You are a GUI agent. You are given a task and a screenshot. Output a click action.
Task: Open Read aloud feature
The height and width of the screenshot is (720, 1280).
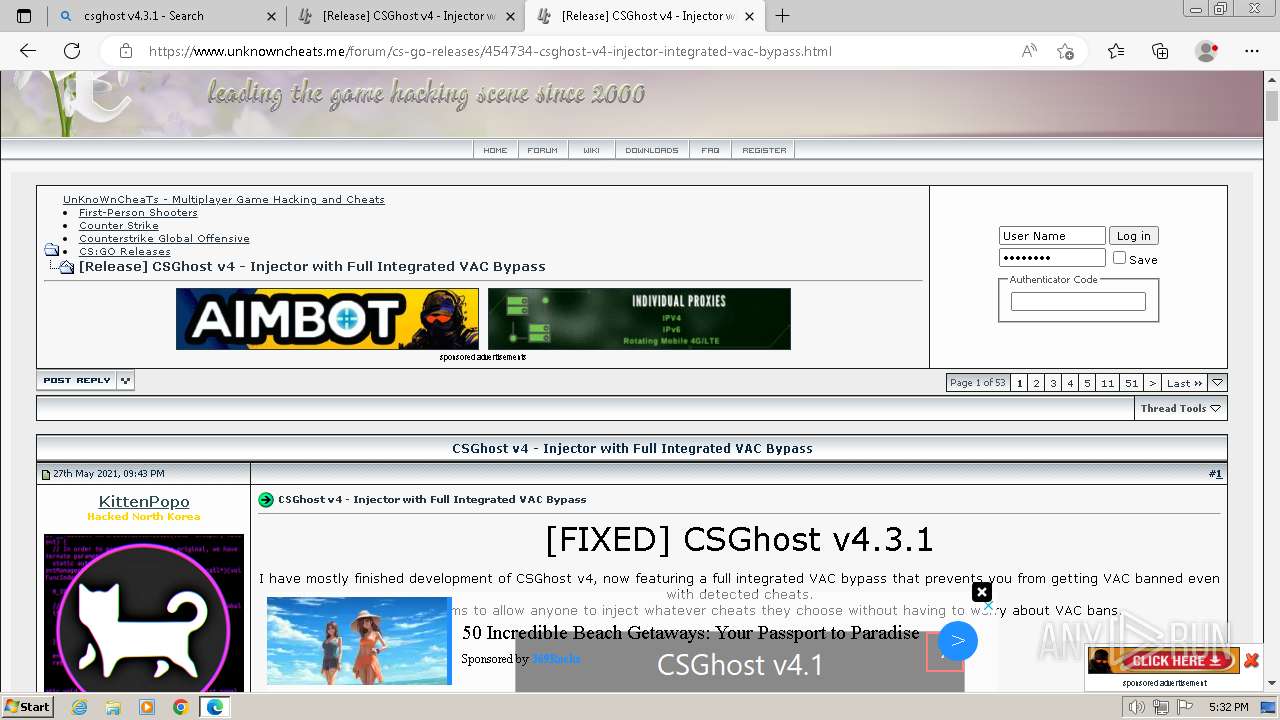1029,51
